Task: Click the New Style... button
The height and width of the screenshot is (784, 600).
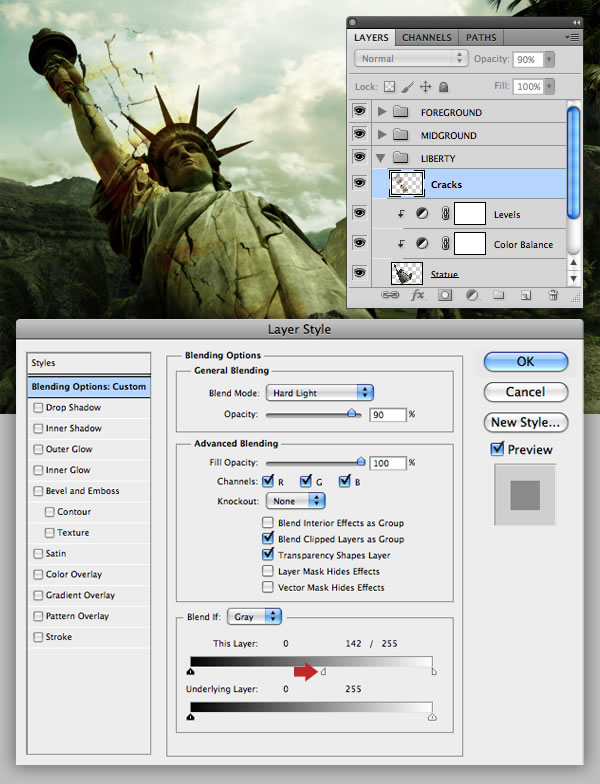Action: click(x=526, y=422)
